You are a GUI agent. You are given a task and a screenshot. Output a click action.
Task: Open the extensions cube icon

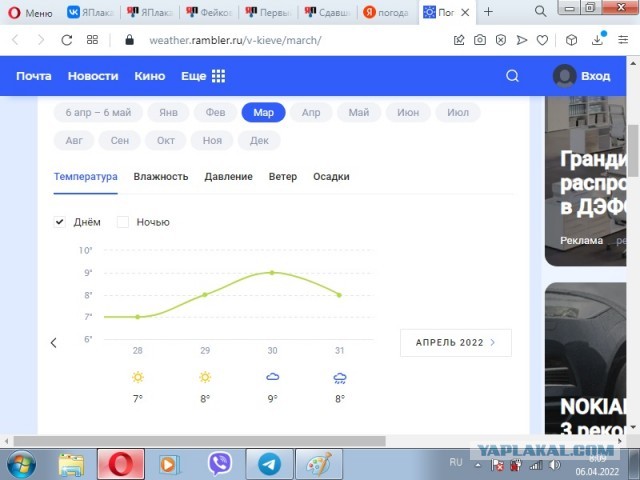[571, 40]
